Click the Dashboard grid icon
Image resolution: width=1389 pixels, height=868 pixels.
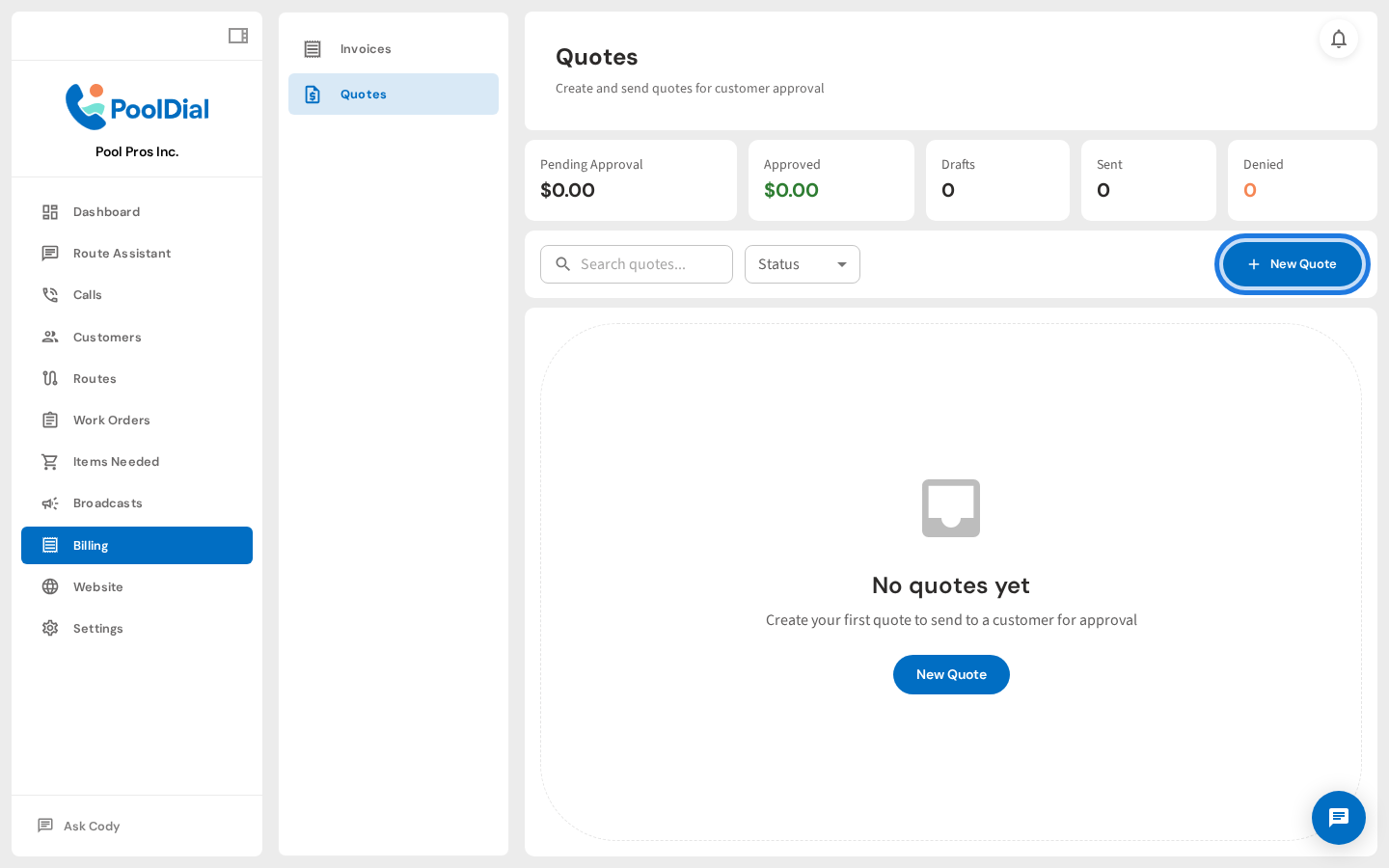[x=50, y=212]
